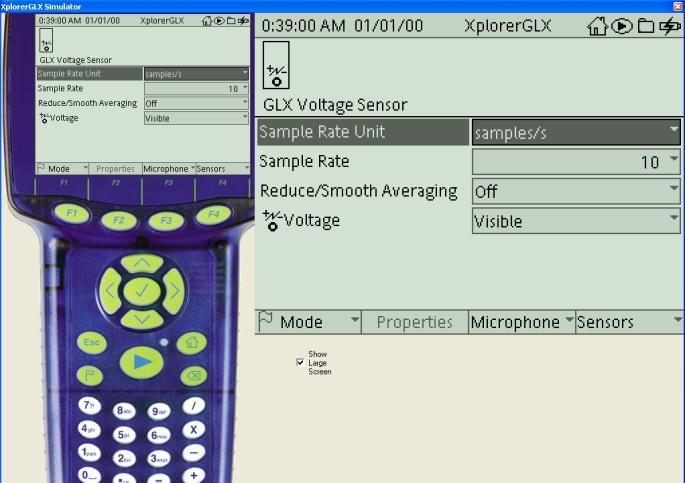The width and height of the screenshot is (685, 483).
Task: Click the home icon on small handheld screen
Action: tap(207, 21)
